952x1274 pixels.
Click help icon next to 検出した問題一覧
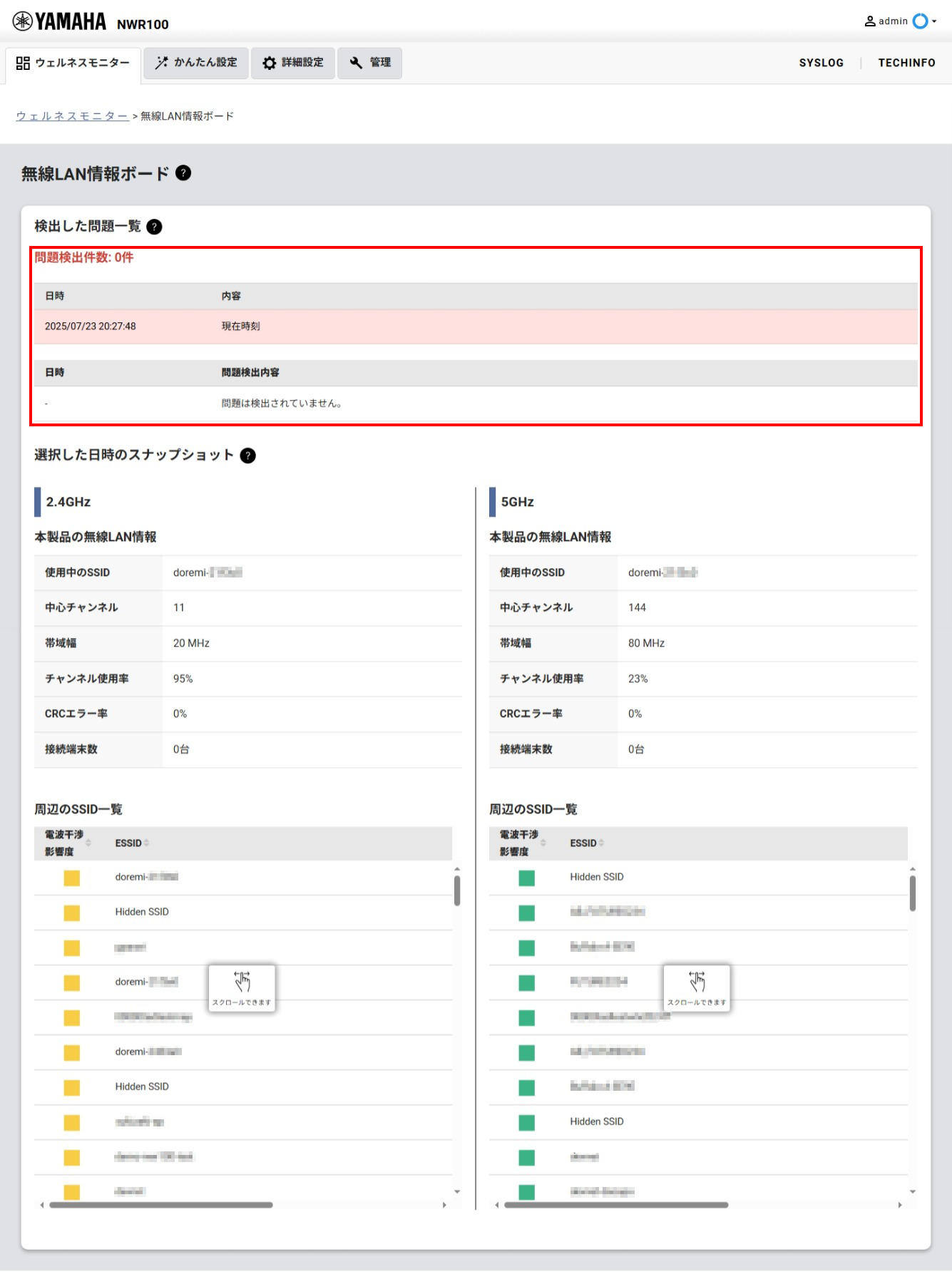click(154, 227)
